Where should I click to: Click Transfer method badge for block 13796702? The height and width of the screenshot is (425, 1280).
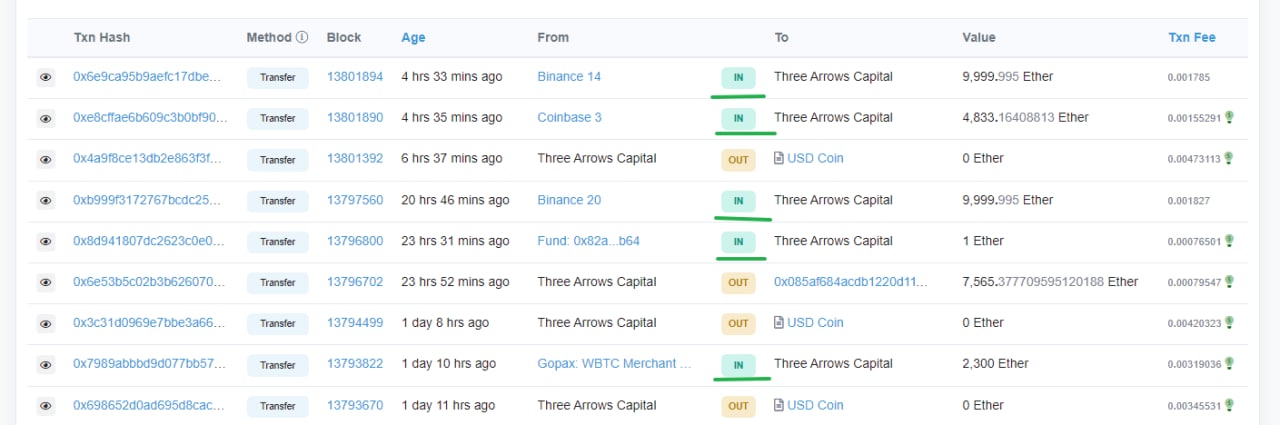[x=278, y=283]
